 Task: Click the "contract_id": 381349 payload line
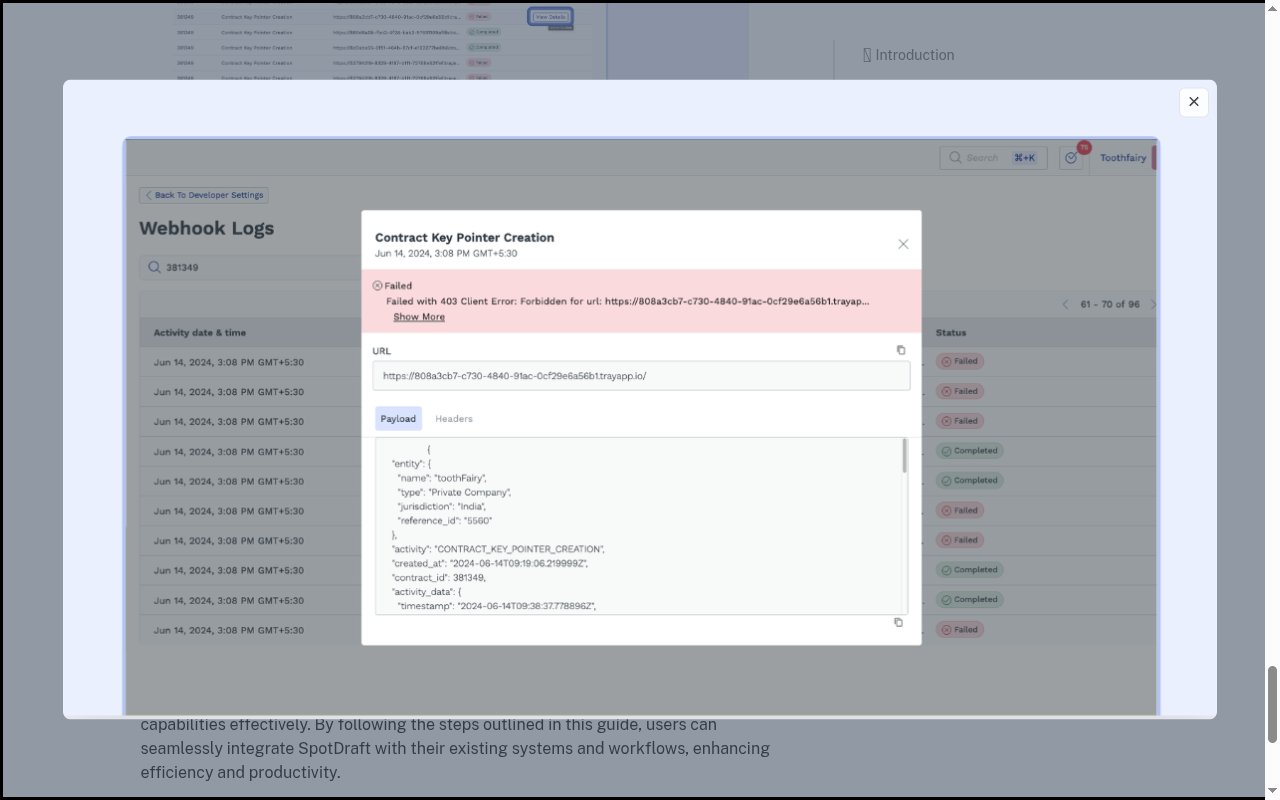coord(438,577)
